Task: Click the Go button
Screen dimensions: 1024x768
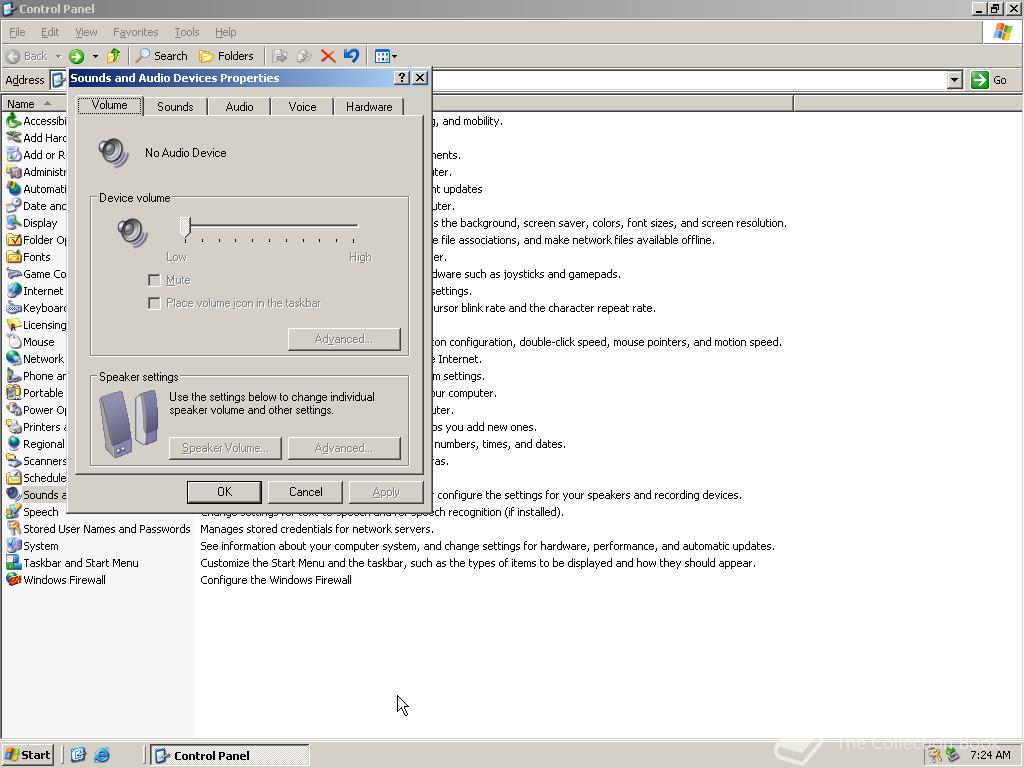Action: [x=989, y=80]
